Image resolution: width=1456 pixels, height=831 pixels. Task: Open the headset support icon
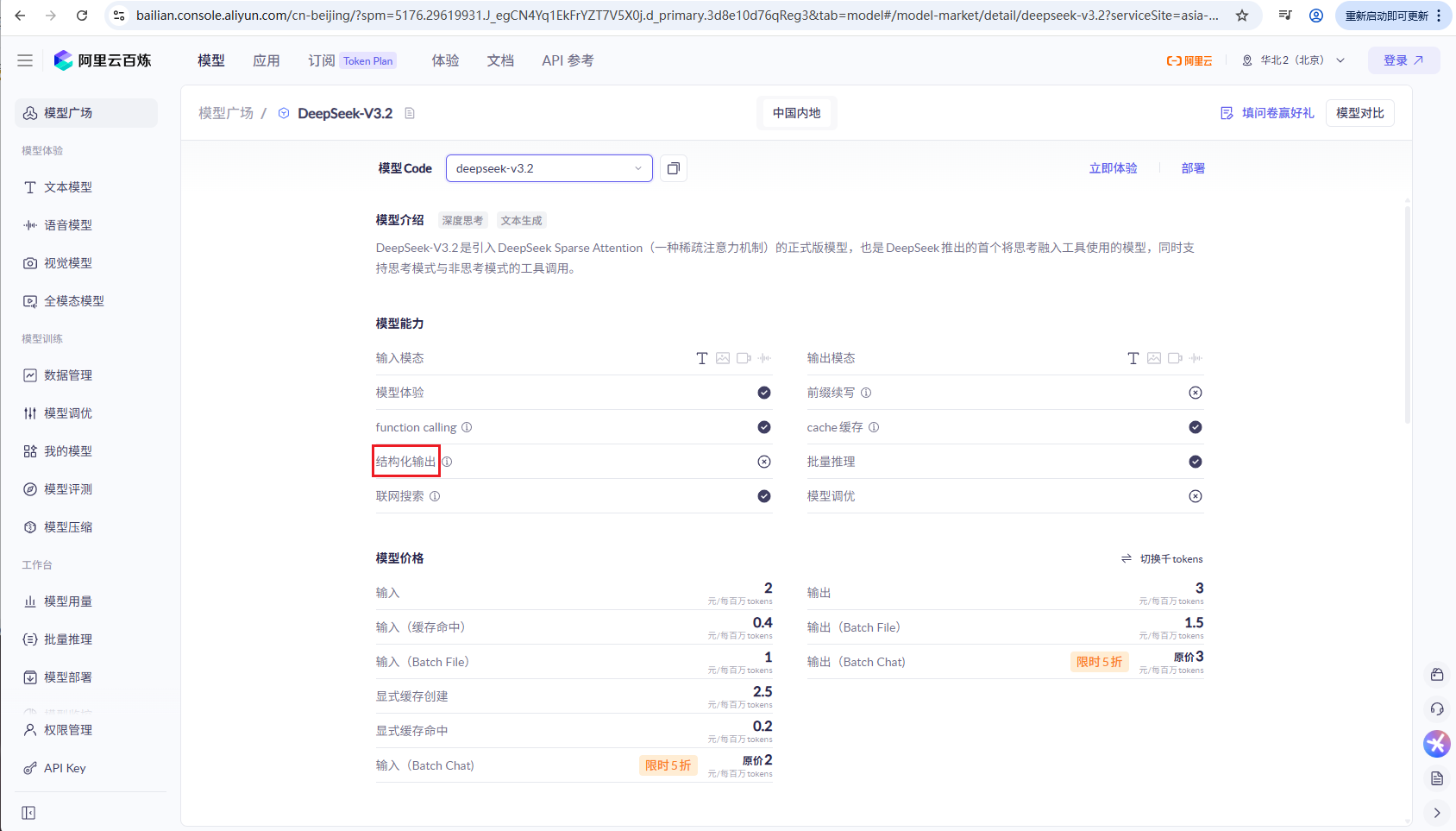pos(1437,708)
